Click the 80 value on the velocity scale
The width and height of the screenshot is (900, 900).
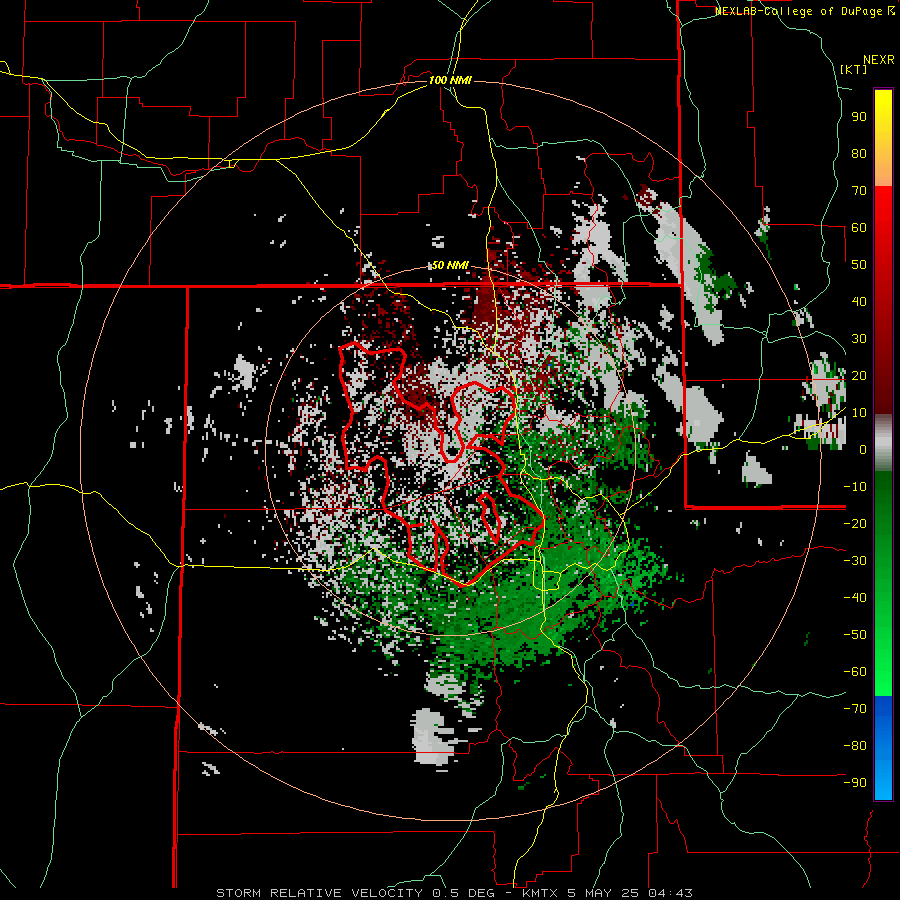click(x=859, y=153)
